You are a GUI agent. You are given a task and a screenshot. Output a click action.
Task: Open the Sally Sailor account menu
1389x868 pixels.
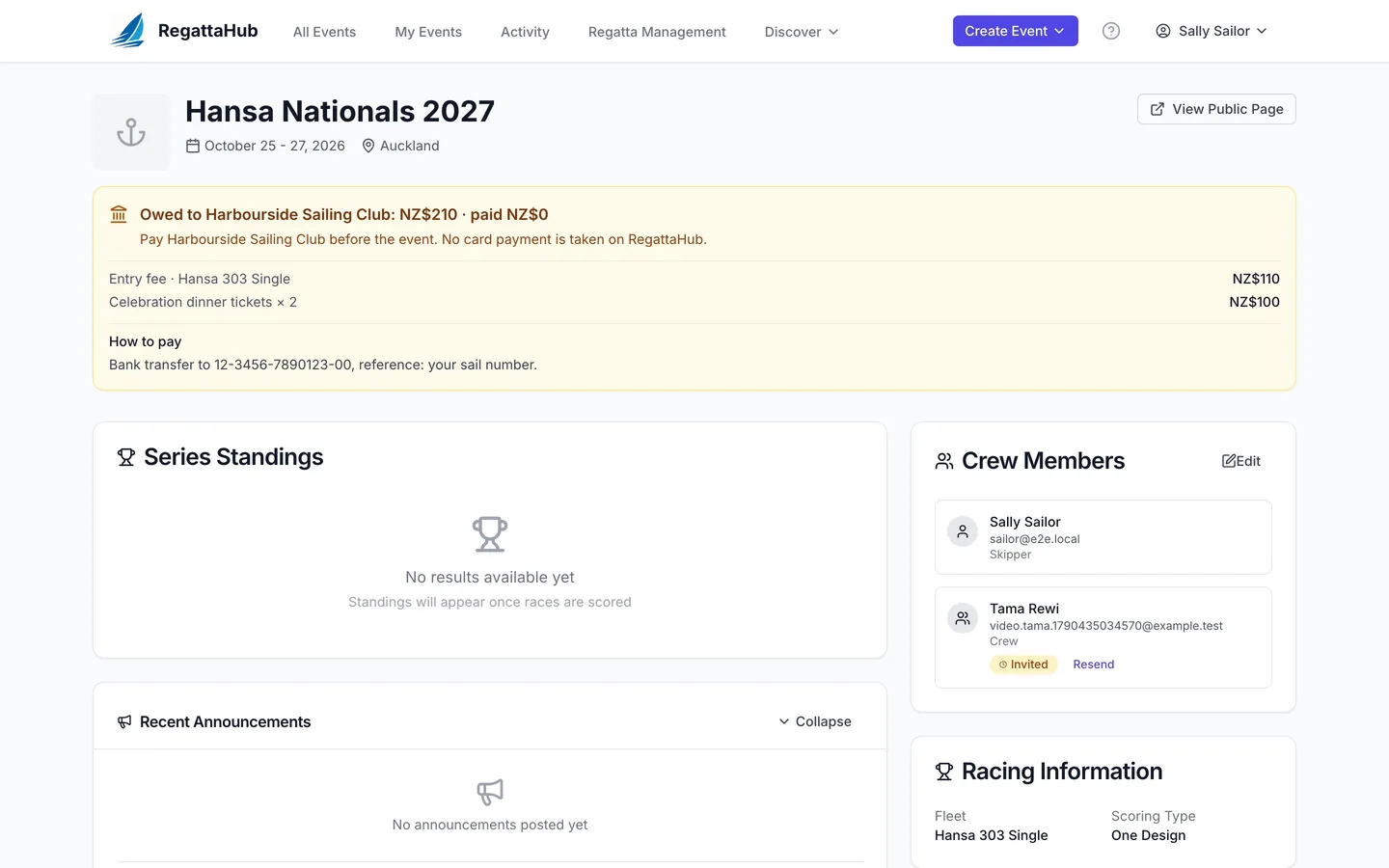pyautogui.click(x=1212, y=31)
